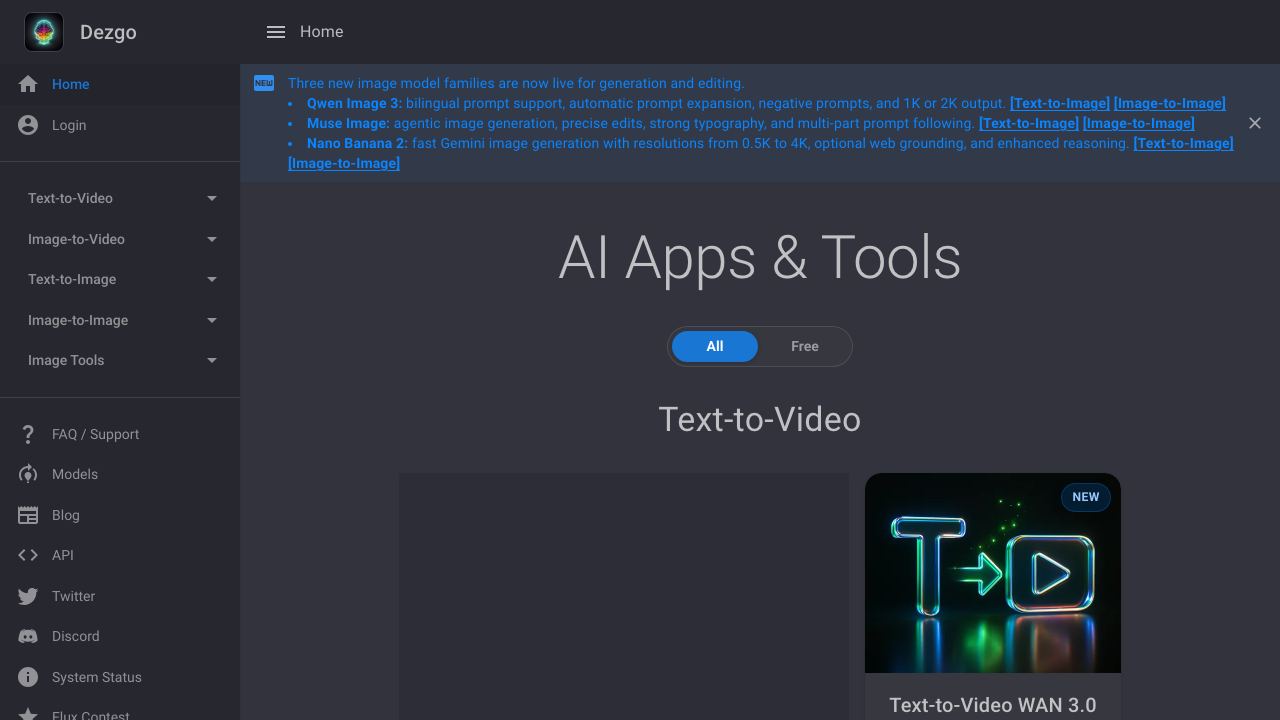
Task: Go to Home in sidebar
Action: click(120, 84)
